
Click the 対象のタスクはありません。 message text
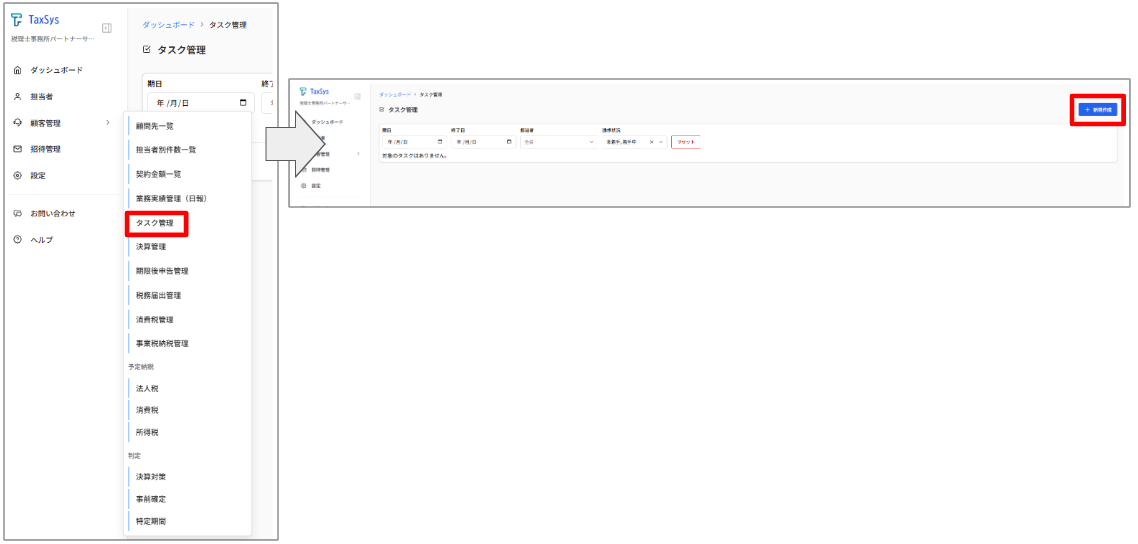coord(414,155)
